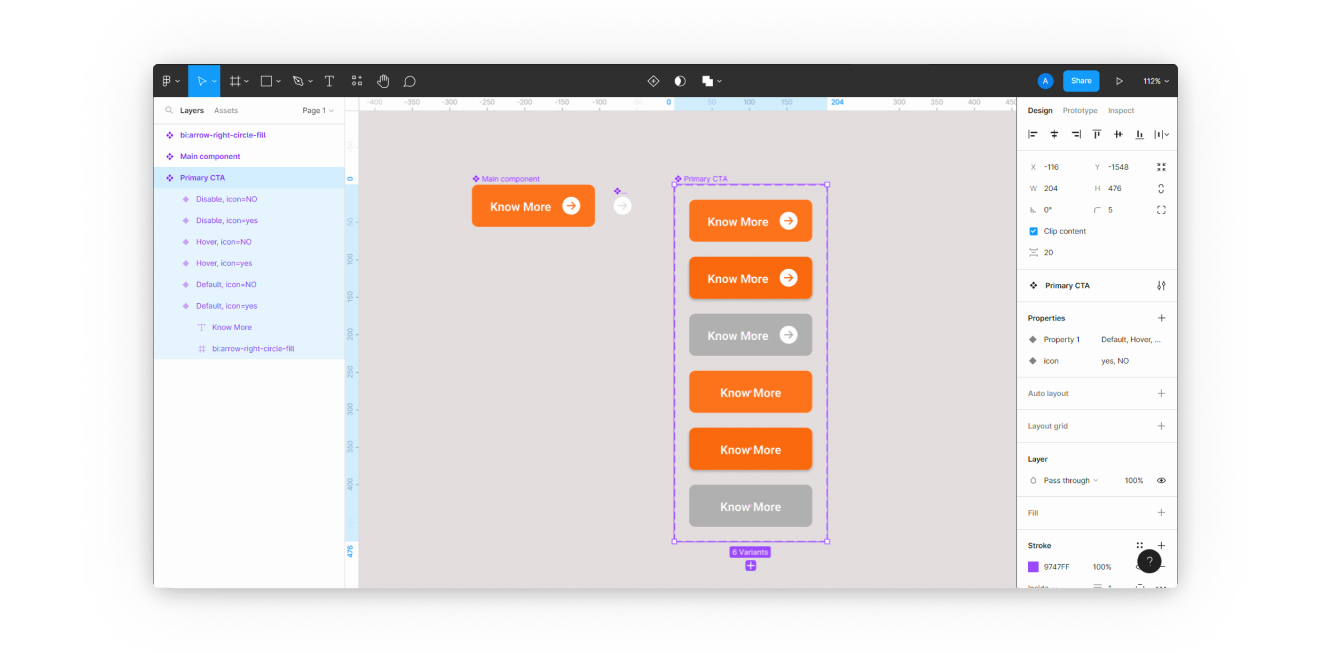Click the align vertical centers icon

[1118, 134]
